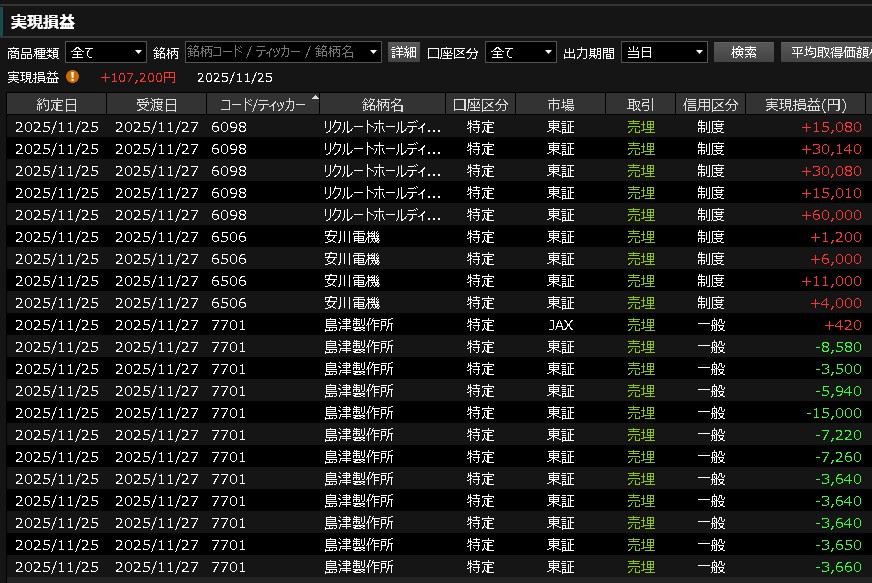This screenshot has width=872, height=583.
Task: Click the 取引 column header
Action: [x=640, y=105]
